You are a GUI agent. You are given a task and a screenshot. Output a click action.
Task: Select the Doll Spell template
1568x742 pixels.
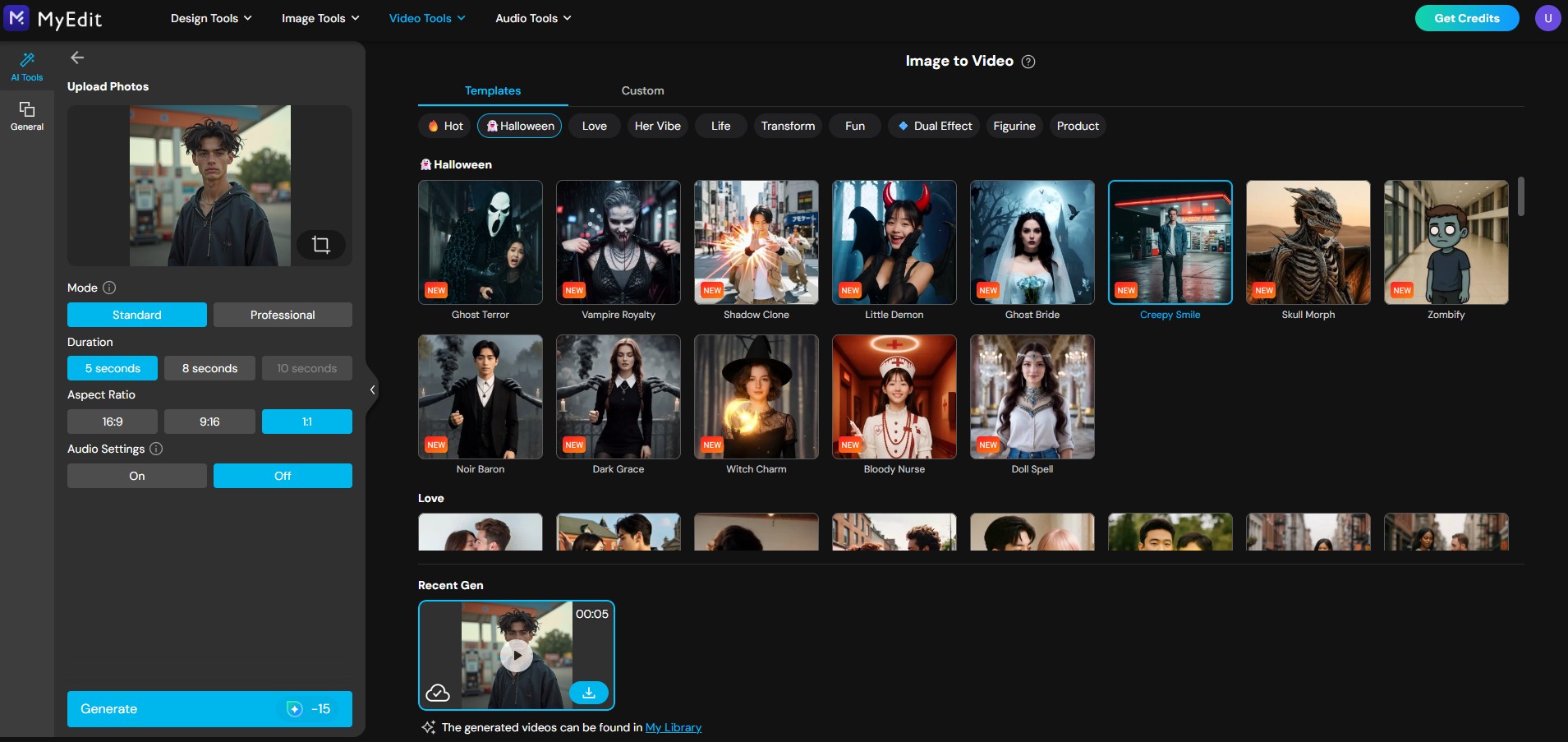pos(1032,397)
